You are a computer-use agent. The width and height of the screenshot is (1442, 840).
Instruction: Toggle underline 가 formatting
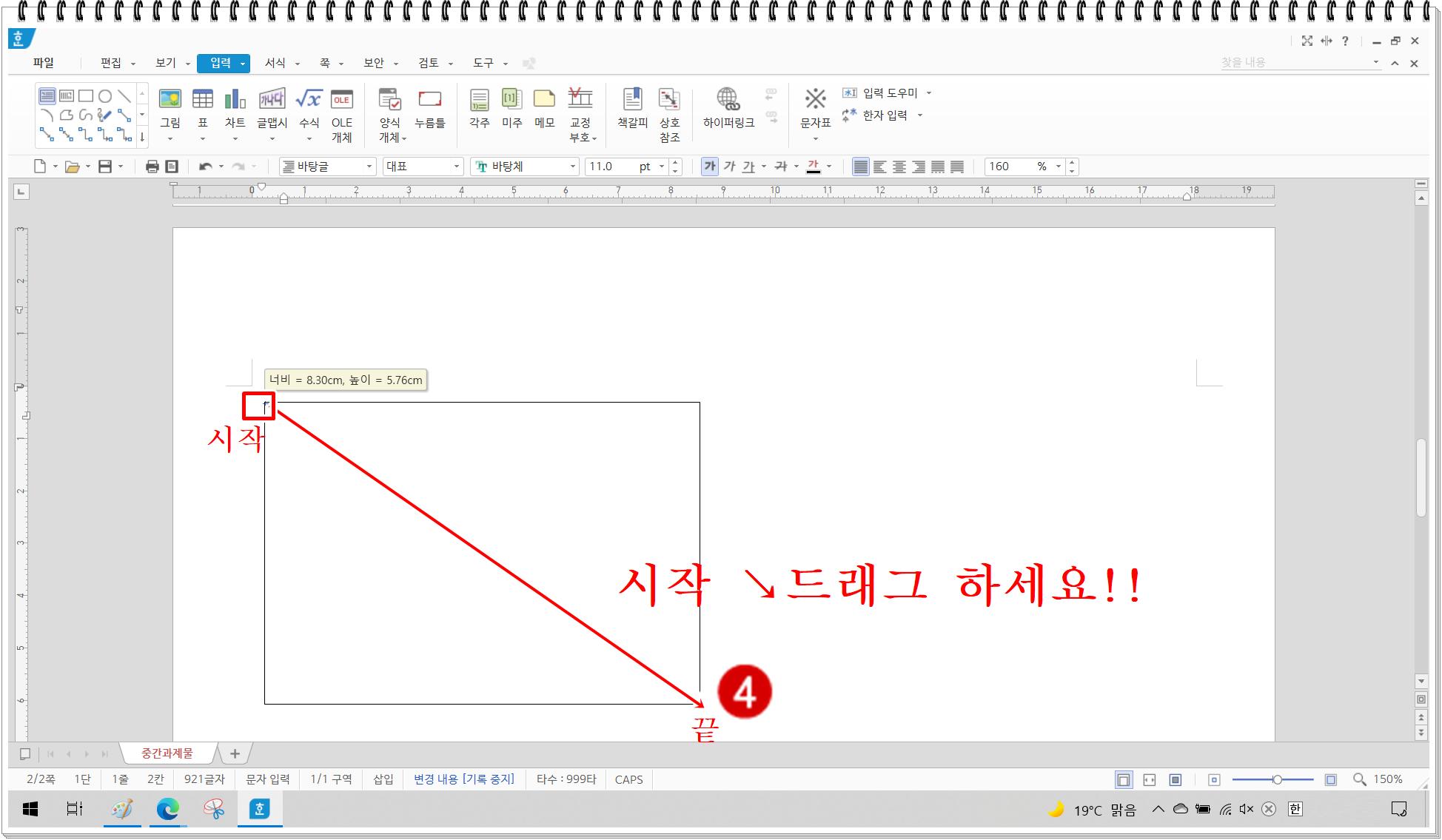coord(748,167)
